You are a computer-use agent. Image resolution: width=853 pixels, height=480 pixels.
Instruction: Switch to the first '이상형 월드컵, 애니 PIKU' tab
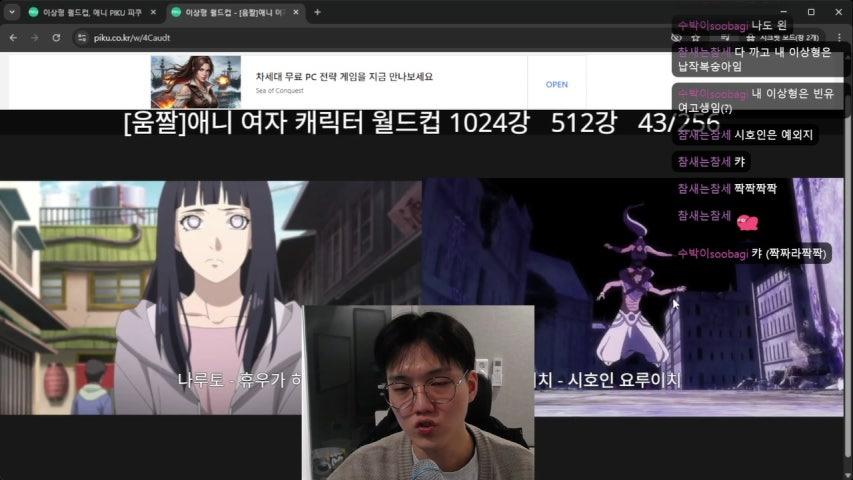tap(85, 12)
